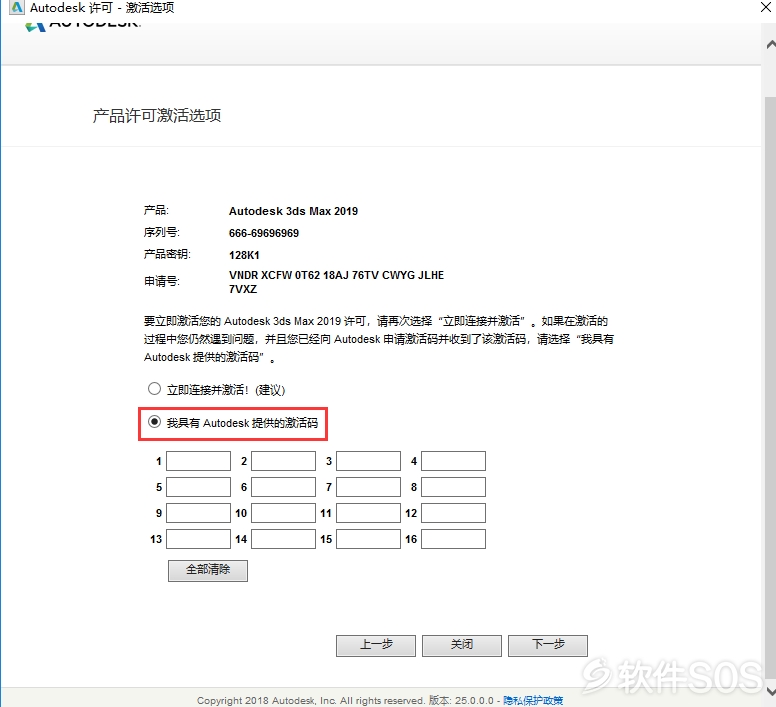This screenshot has width=776, height=707.
Task: Click the serial number 666-69696969
Action: pyautogui.click(x=264, y=233)
